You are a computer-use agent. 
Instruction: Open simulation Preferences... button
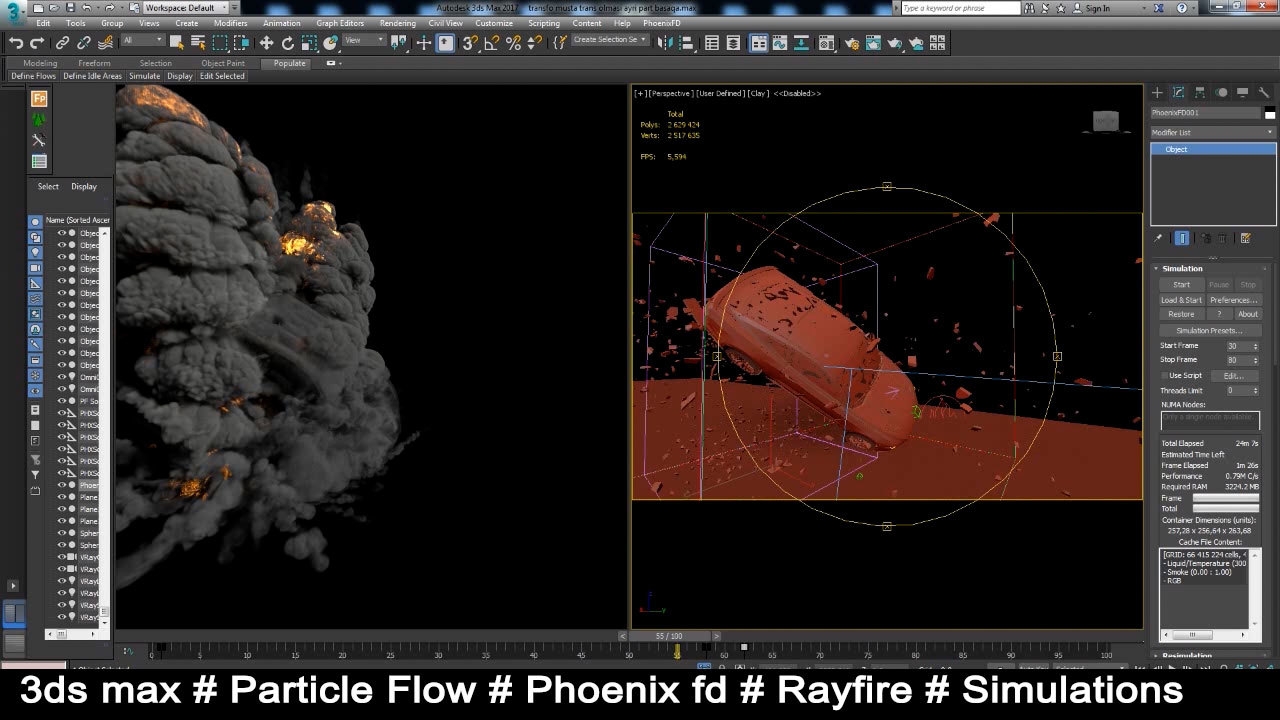1234,300
